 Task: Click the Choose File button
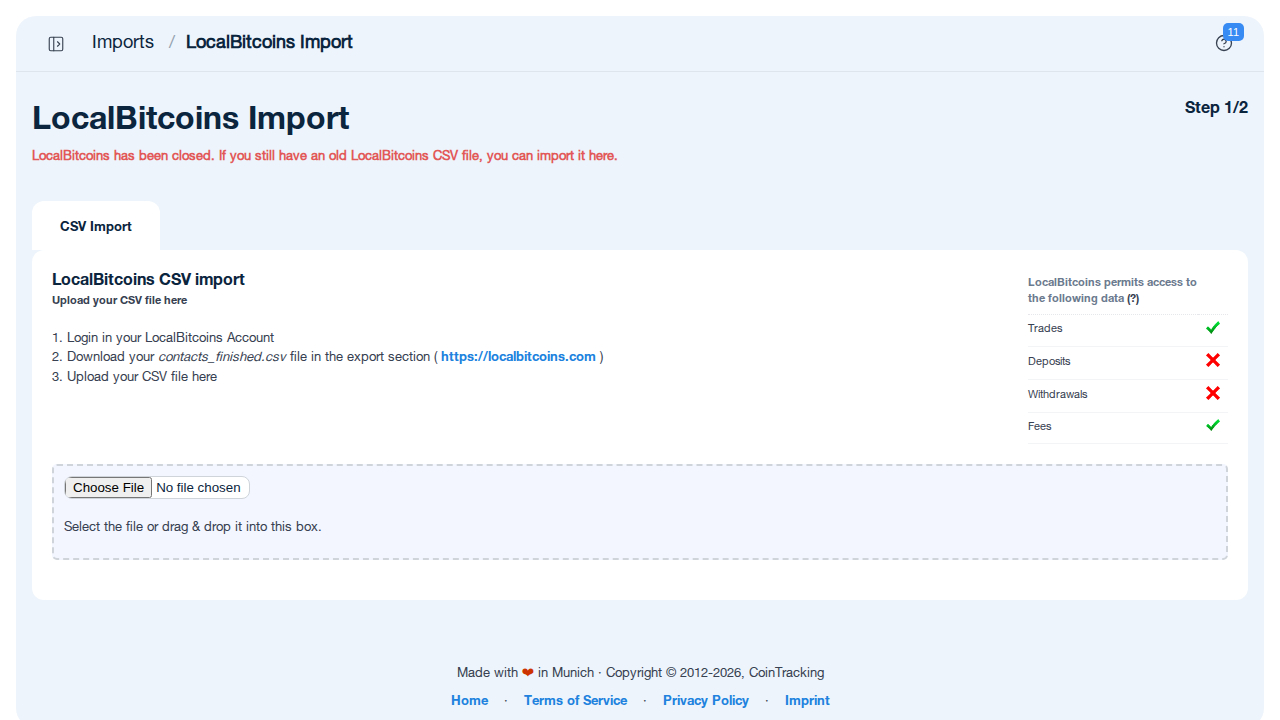click(109, 487)
